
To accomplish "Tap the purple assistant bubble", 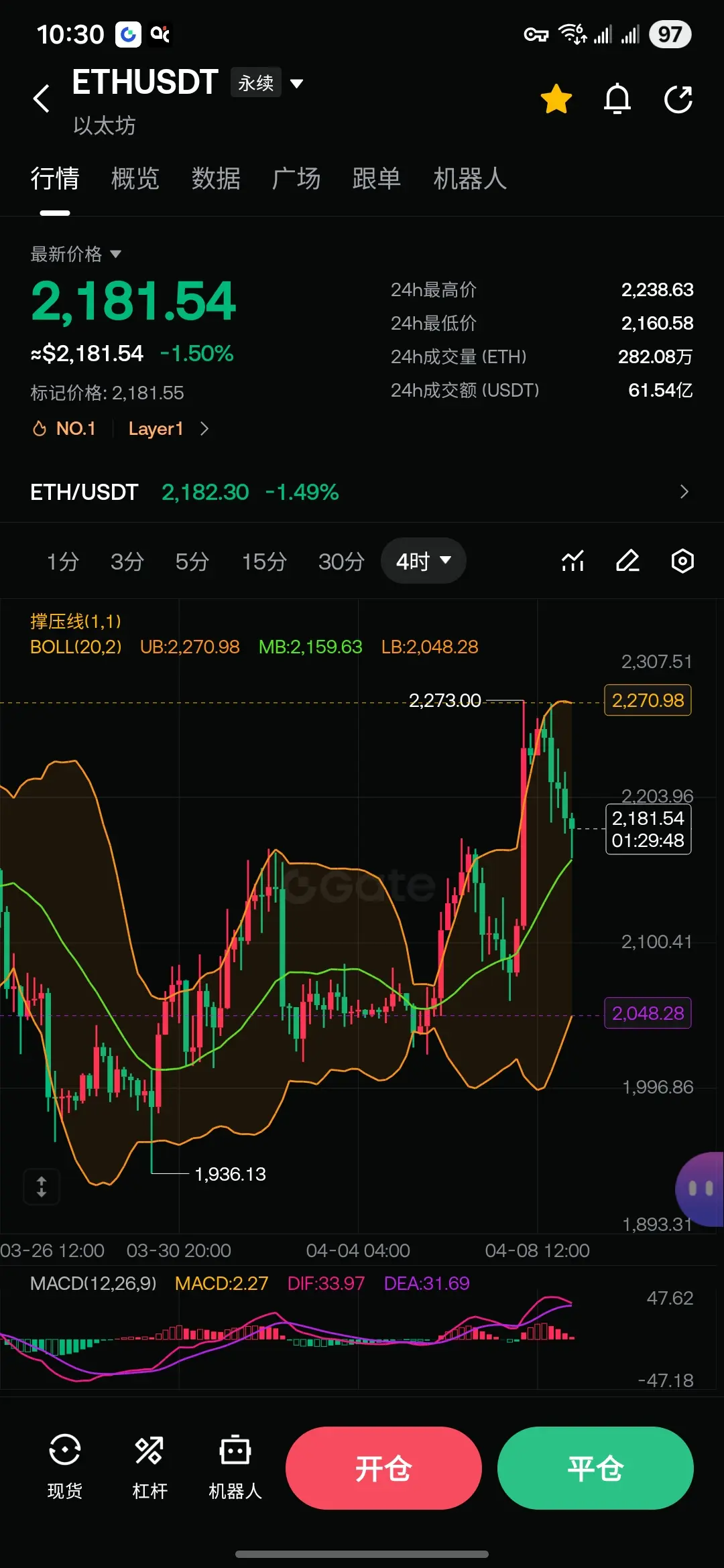I will (700, 1189).
